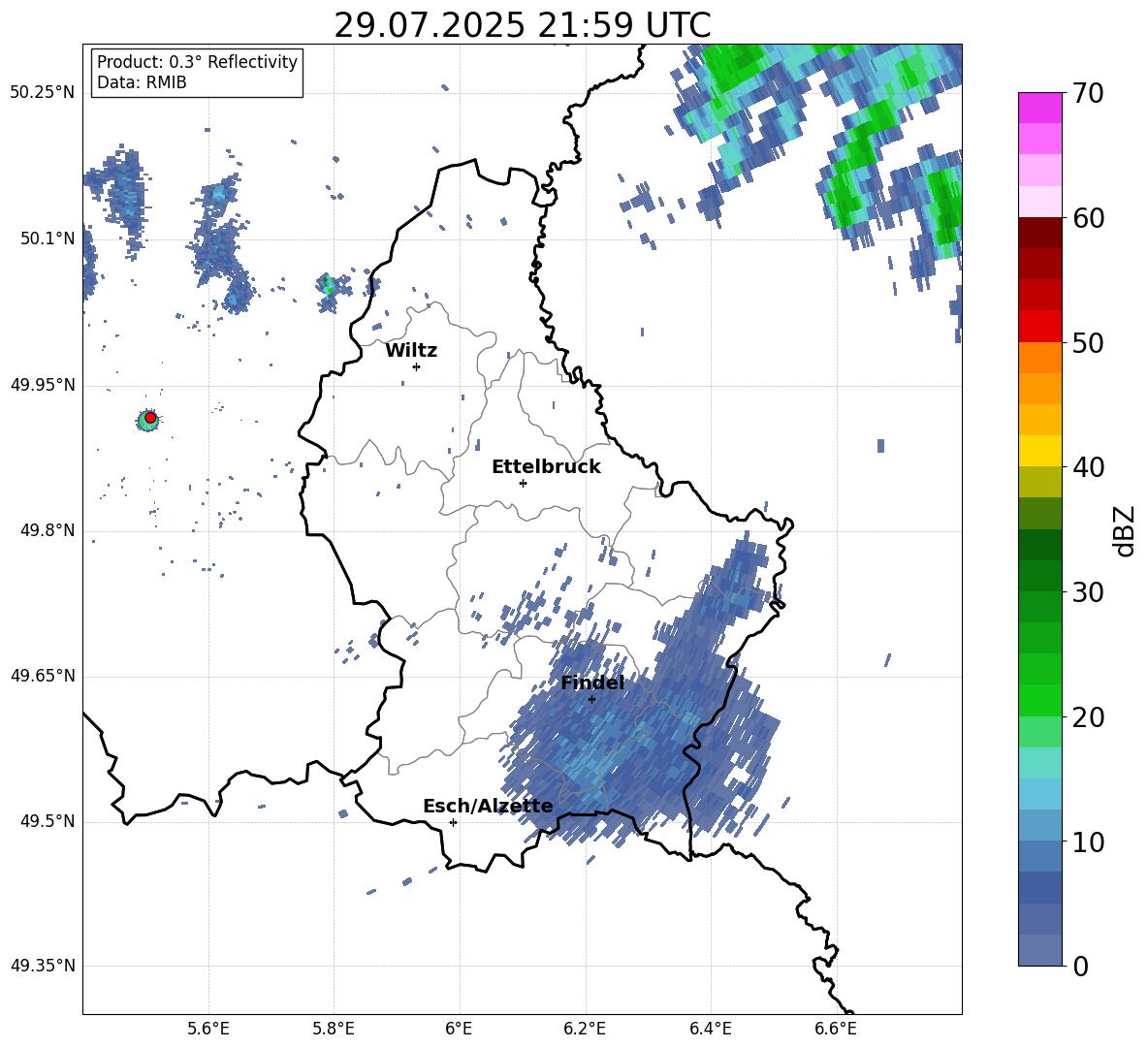Select the 'Product: 0.3° Reflectivity' label

point(197,62)
